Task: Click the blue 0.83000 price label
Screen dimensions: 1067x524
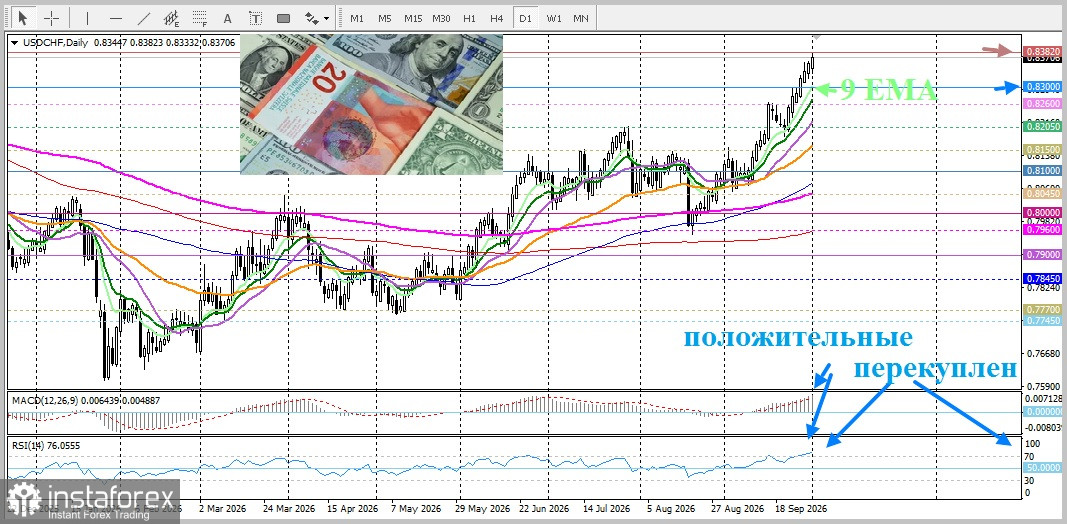Action: tap(1043, 87)
